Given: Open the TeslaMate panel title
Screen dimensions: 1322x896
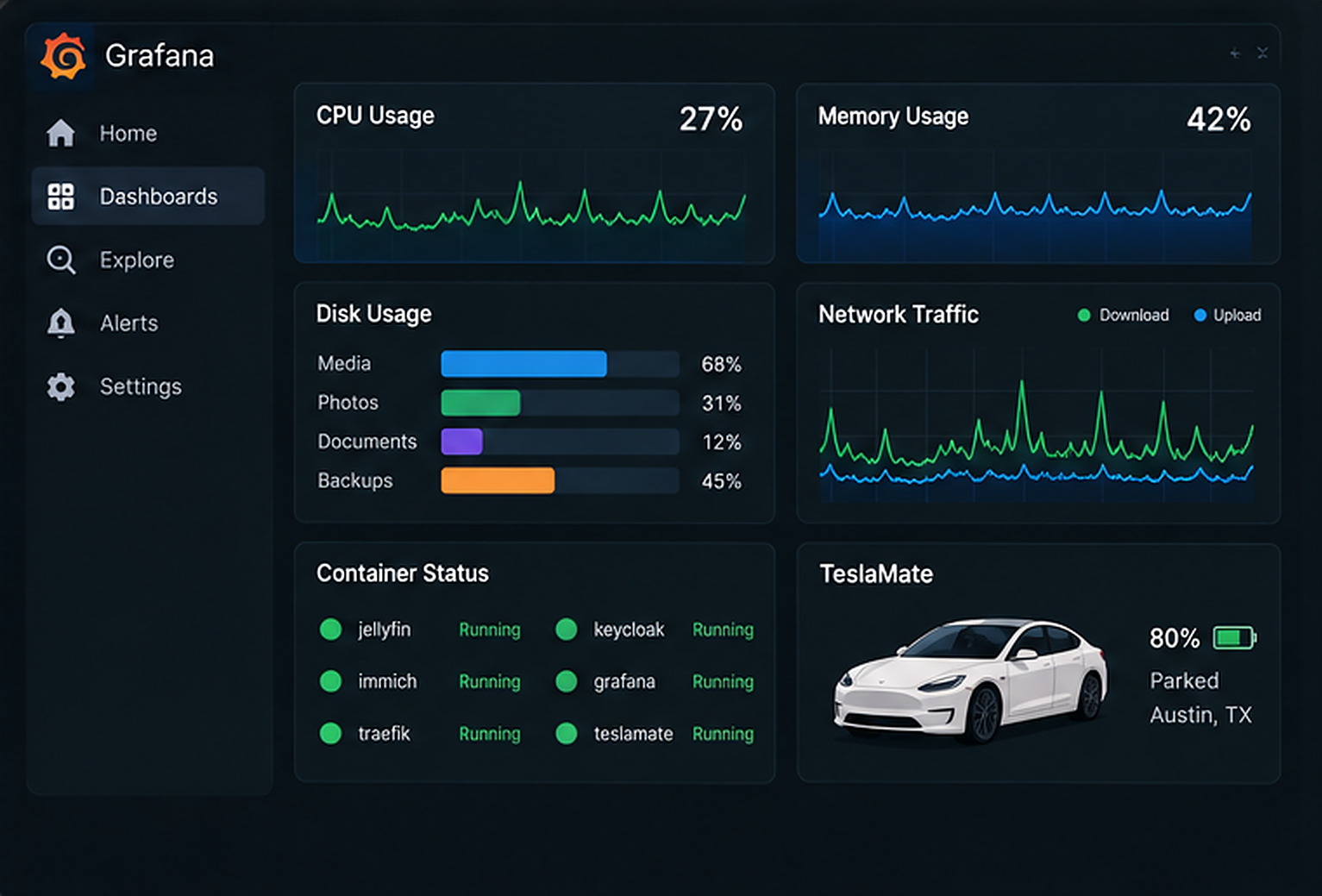Looking at the screenshot, I should point(876,574).
